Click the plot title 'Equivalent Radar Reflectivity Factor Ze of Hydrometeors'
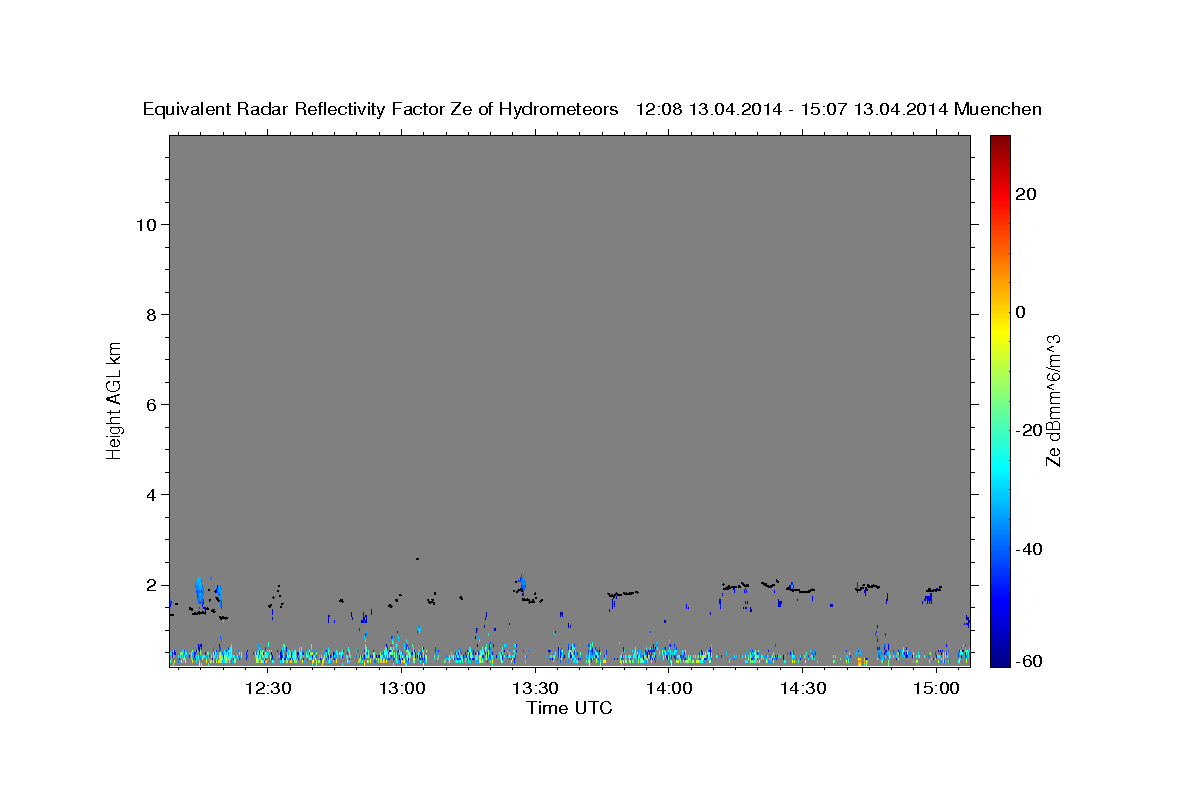 (x=381, y=109)
